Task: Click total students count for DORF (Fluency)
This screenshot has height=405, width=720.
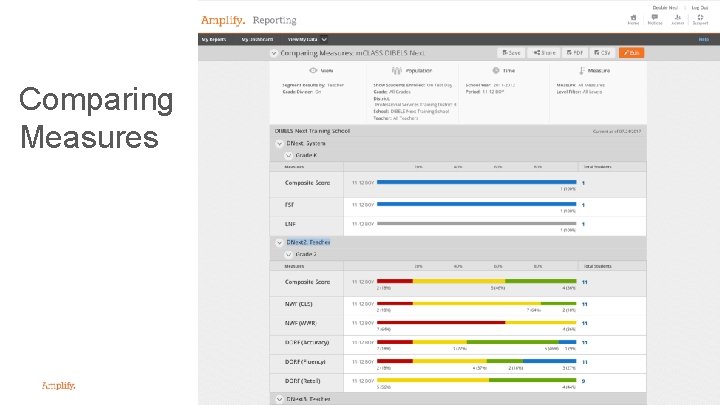Action: pos(585,362)
